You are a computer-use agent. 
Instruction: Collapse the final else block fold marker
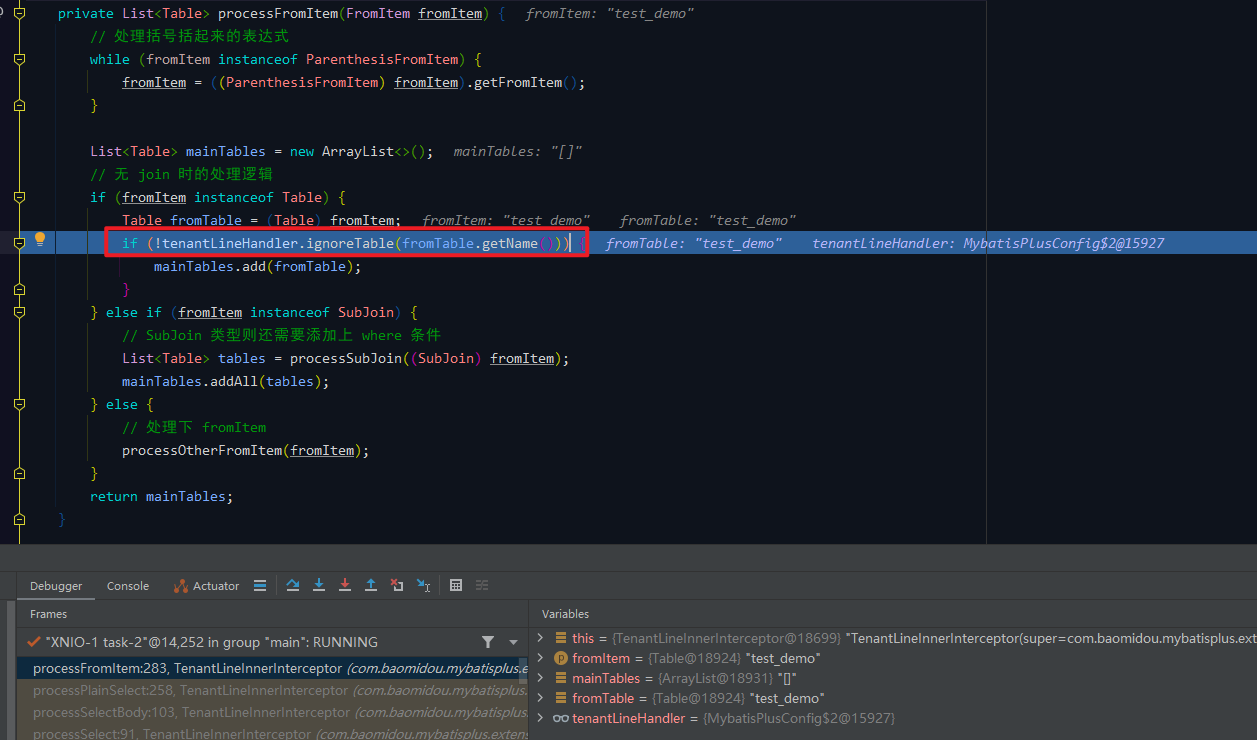[19, 404]
